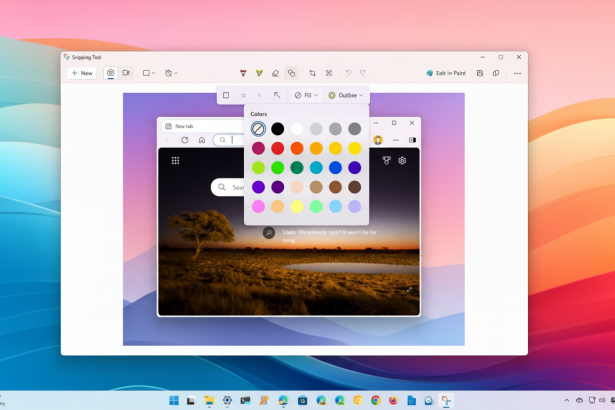Click the New snip button
The width and height of the screenshot is (615, 410).
82,73
